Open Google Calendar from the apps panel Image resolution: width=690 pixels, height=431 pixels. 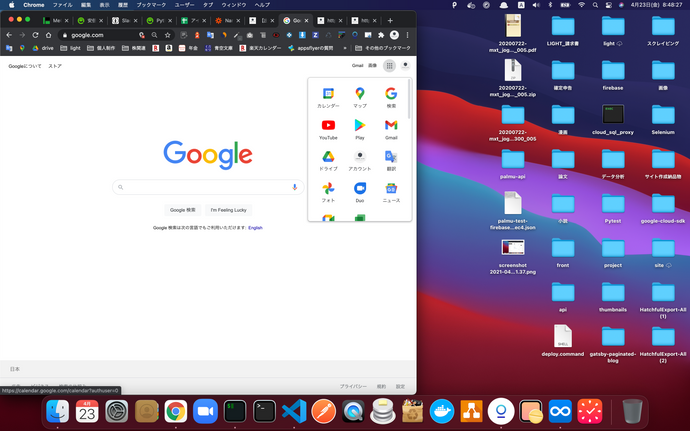[x=328, y=95]
